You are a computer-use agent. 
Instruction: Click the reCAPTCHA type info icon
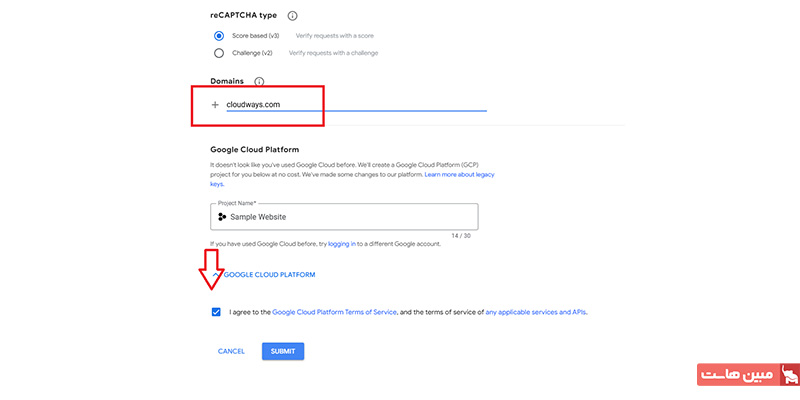tap(292, 16)
